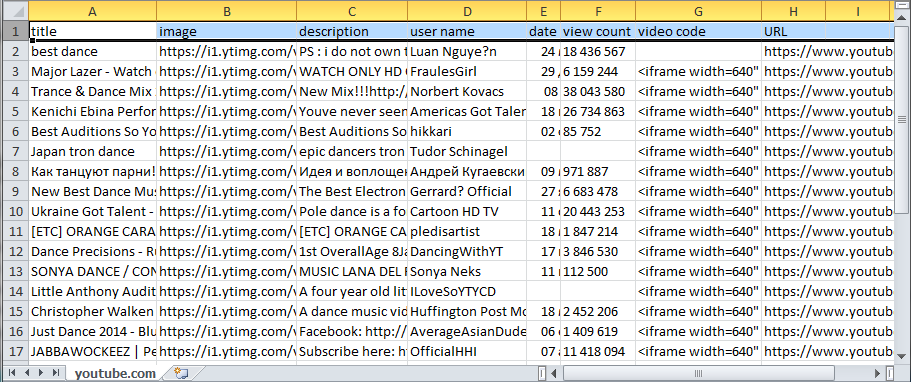Click horizontal scrollbar right arrow
The width and height of the screenshot is (911, 382).
[x=877, y=373]
